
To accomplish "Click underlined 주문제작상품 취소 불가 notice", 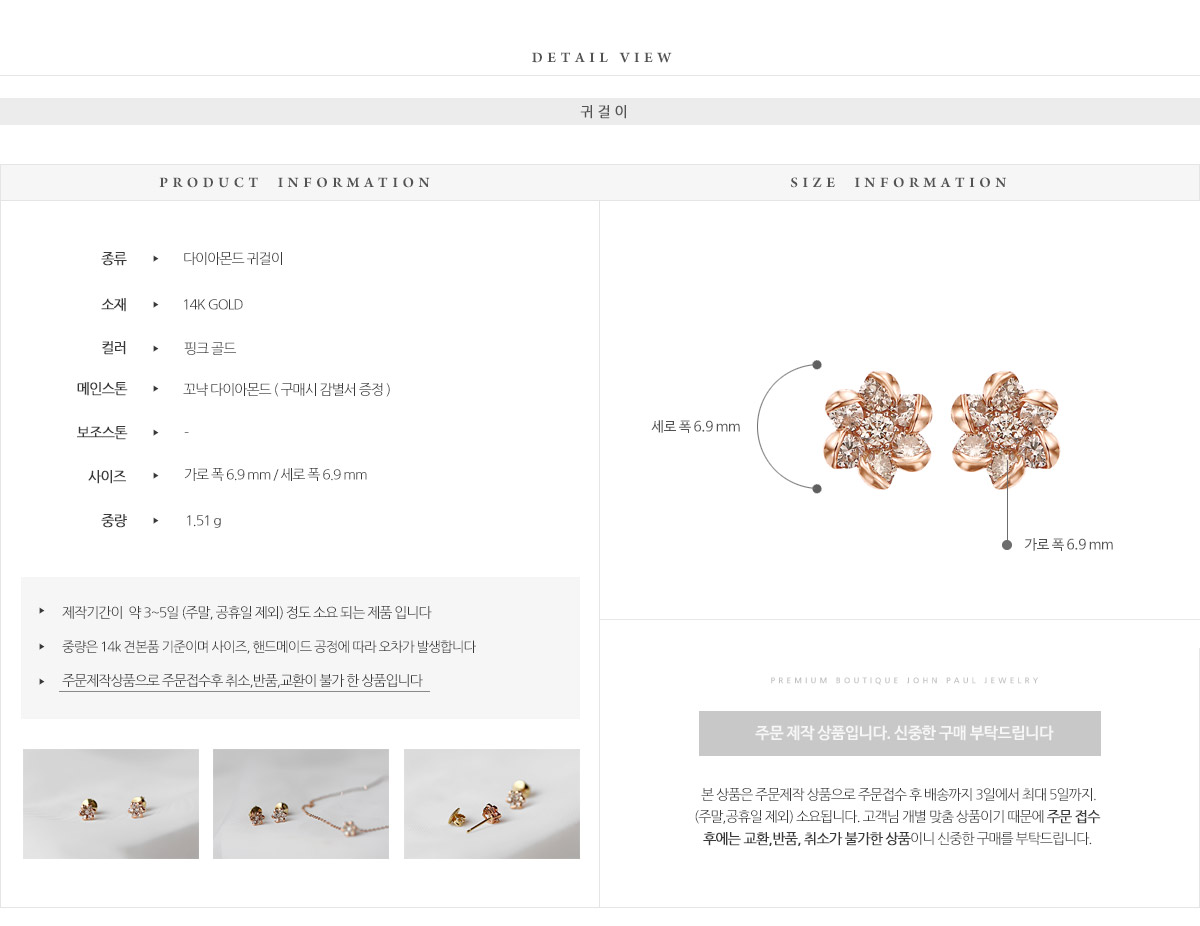I will point(243,681).
